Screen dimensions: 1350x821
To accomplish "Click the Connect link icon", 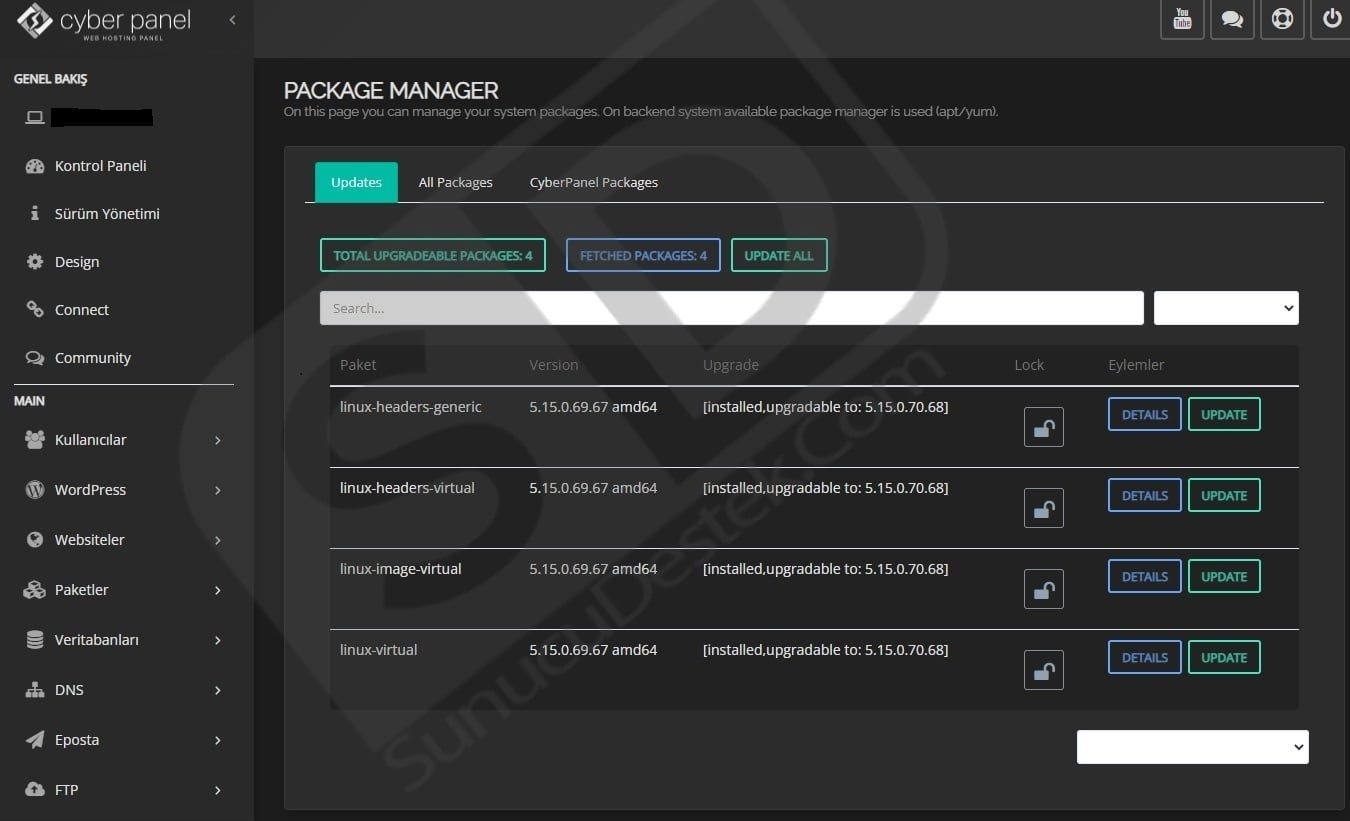I will [35, 310].
